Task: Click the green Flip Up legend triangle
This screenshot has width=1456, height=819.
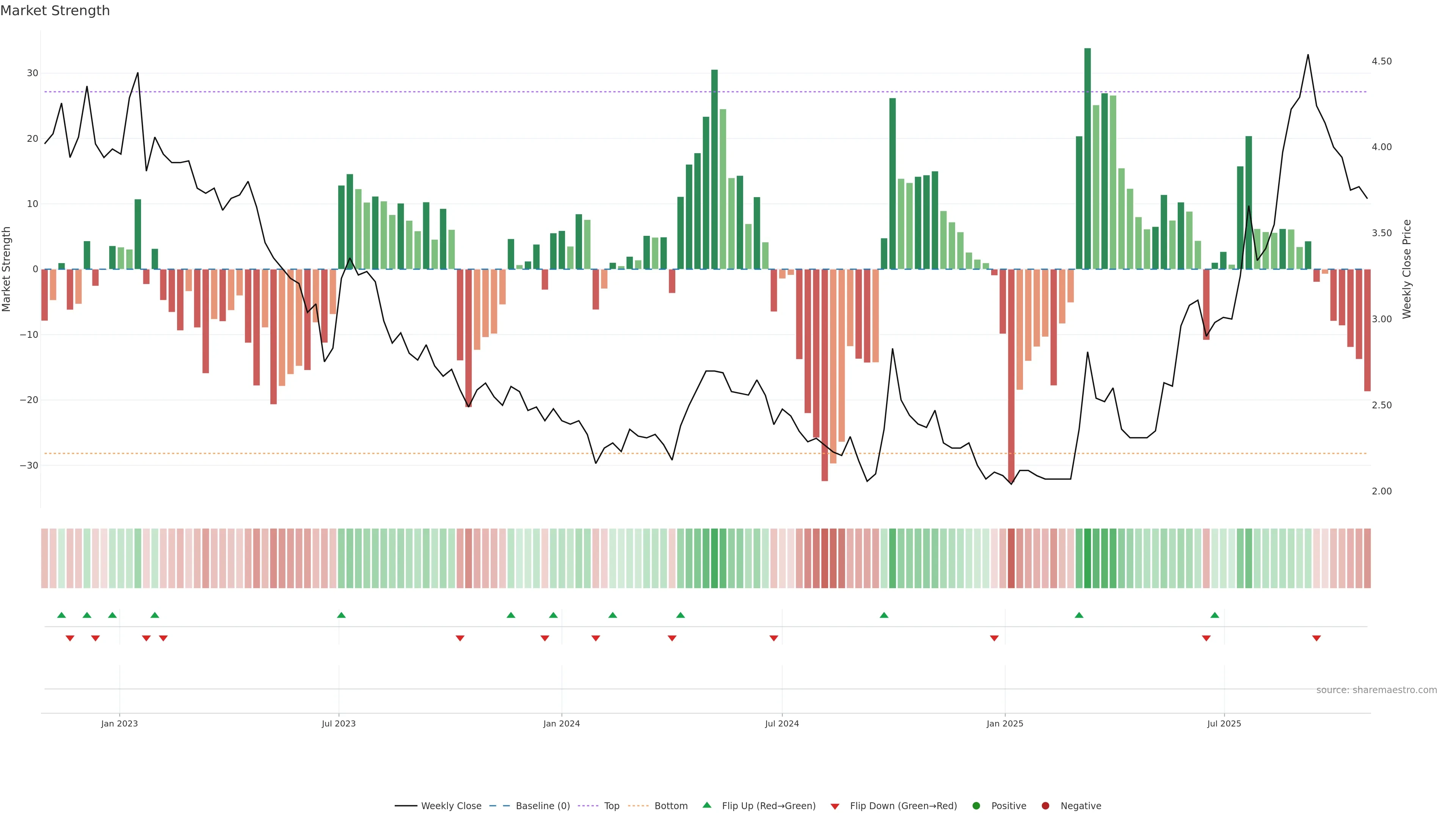Action: click(706, 805)
